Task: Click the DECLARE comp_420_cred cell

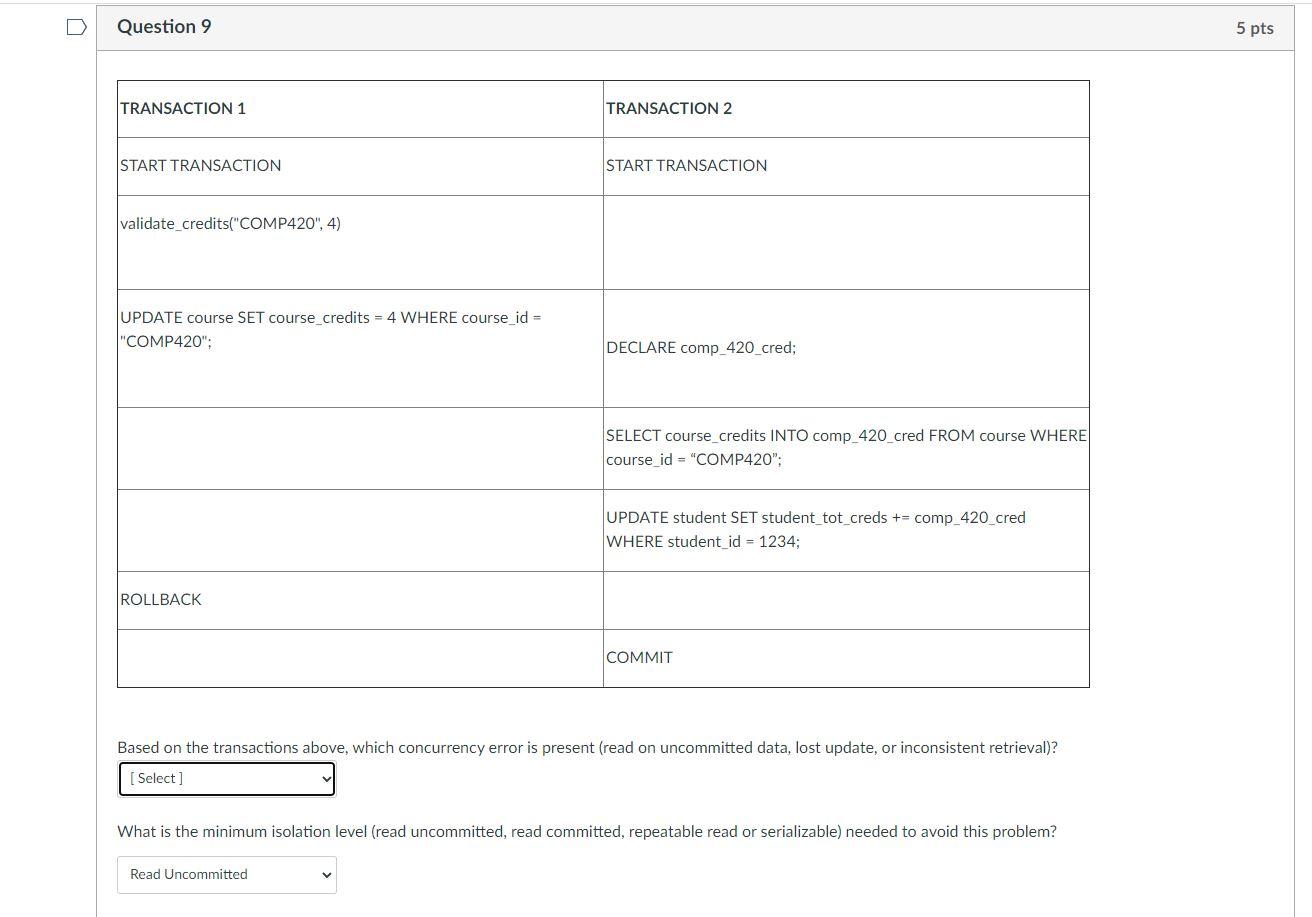Action: (x=700, y=347)
